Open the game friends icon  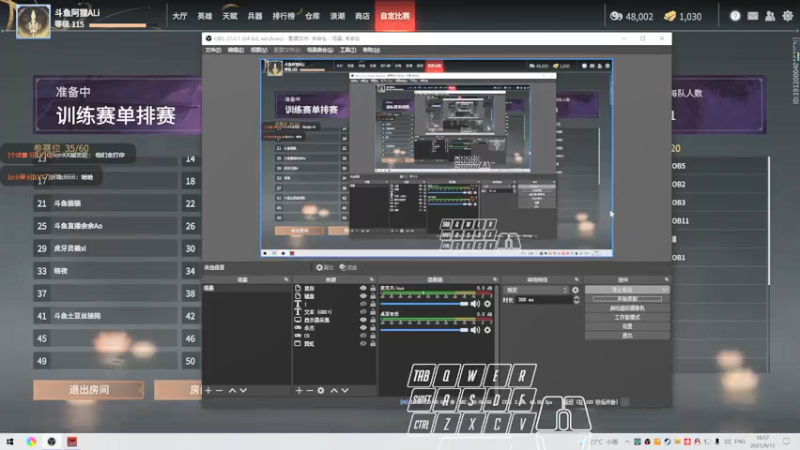coord(770,16)
